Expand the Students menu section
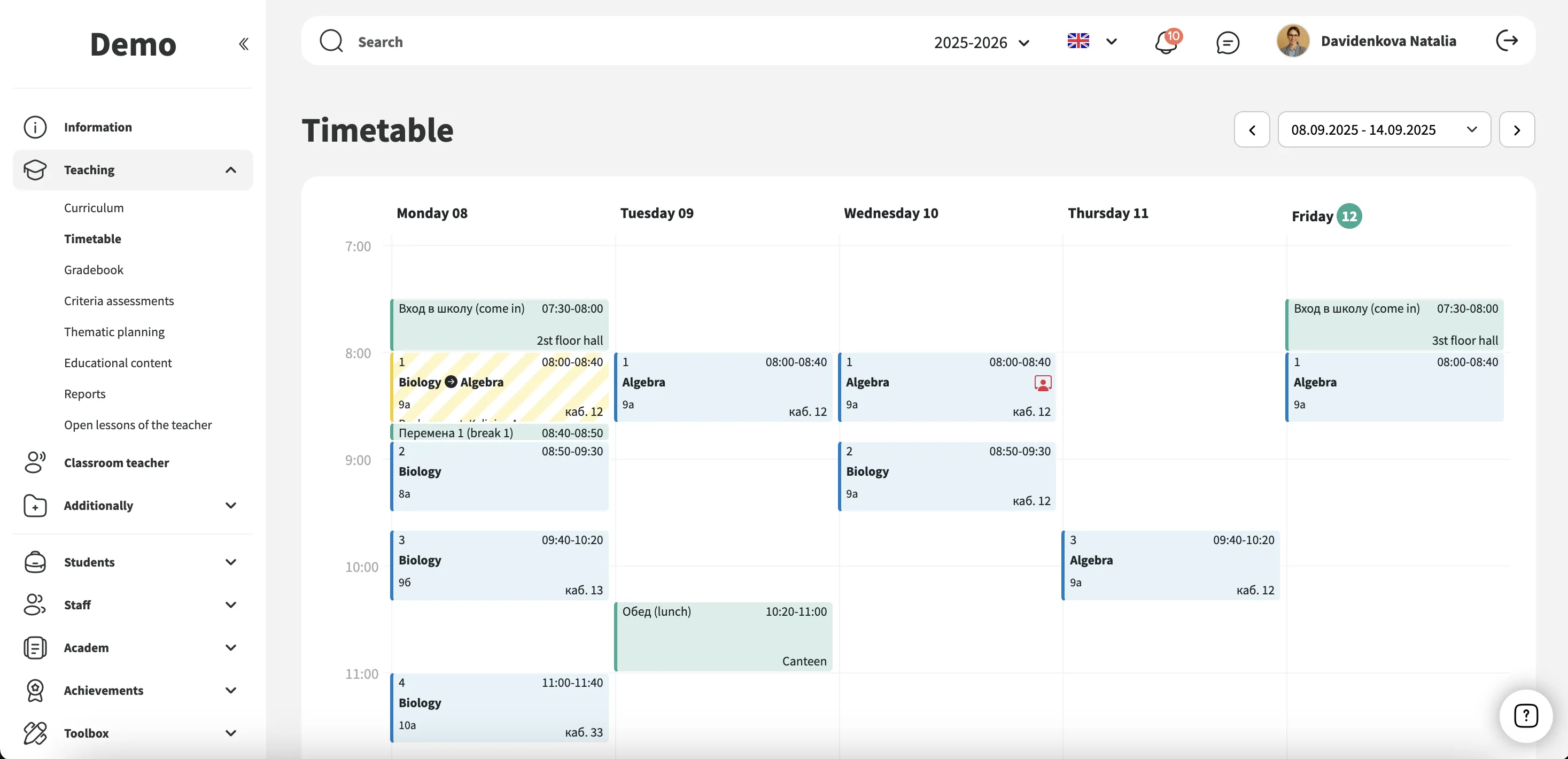 click(x=231, y=562)
